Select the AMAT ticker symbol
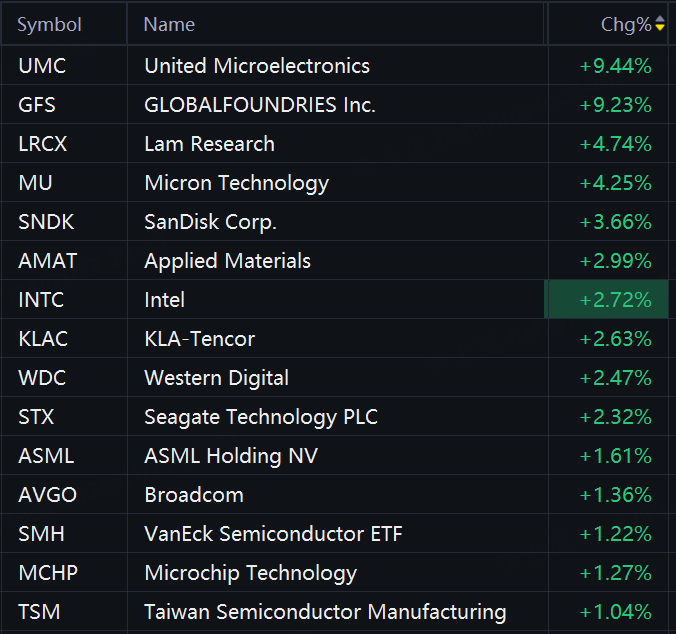676x634 pixels. pos(47,261)
